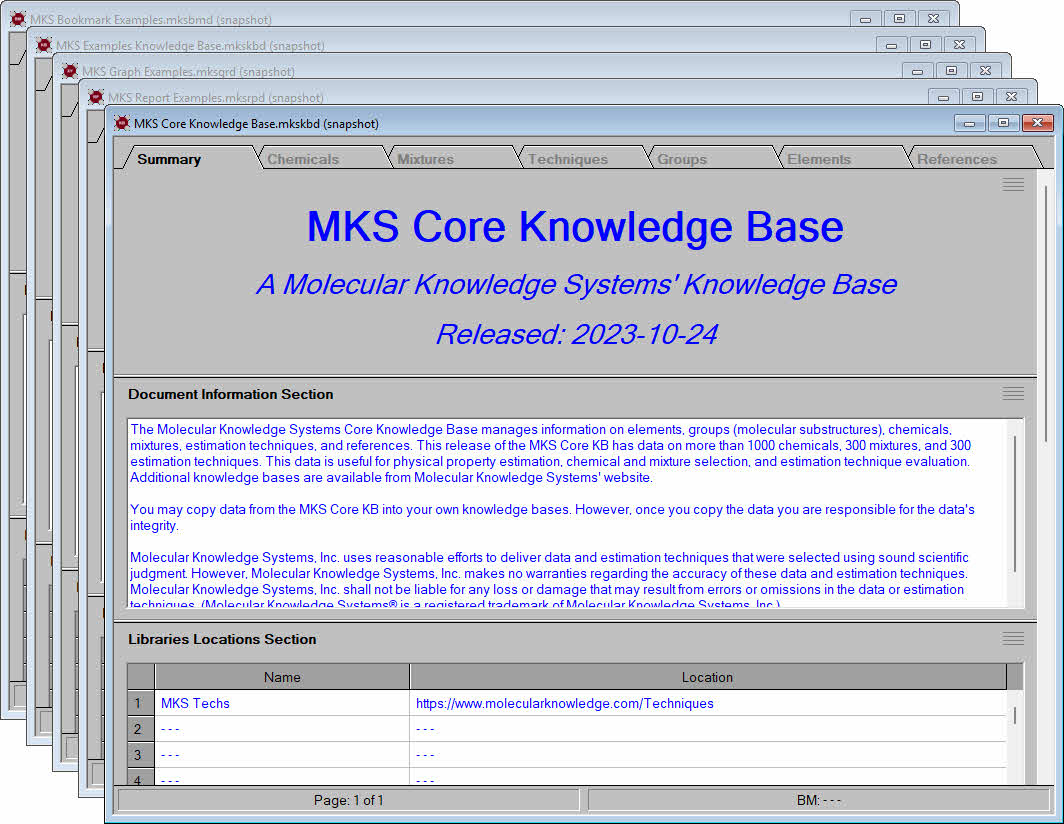This screenshot has width=1064, height=824.
Task: Select row 2 header in libraries table
Action: [x=139, y=729]
